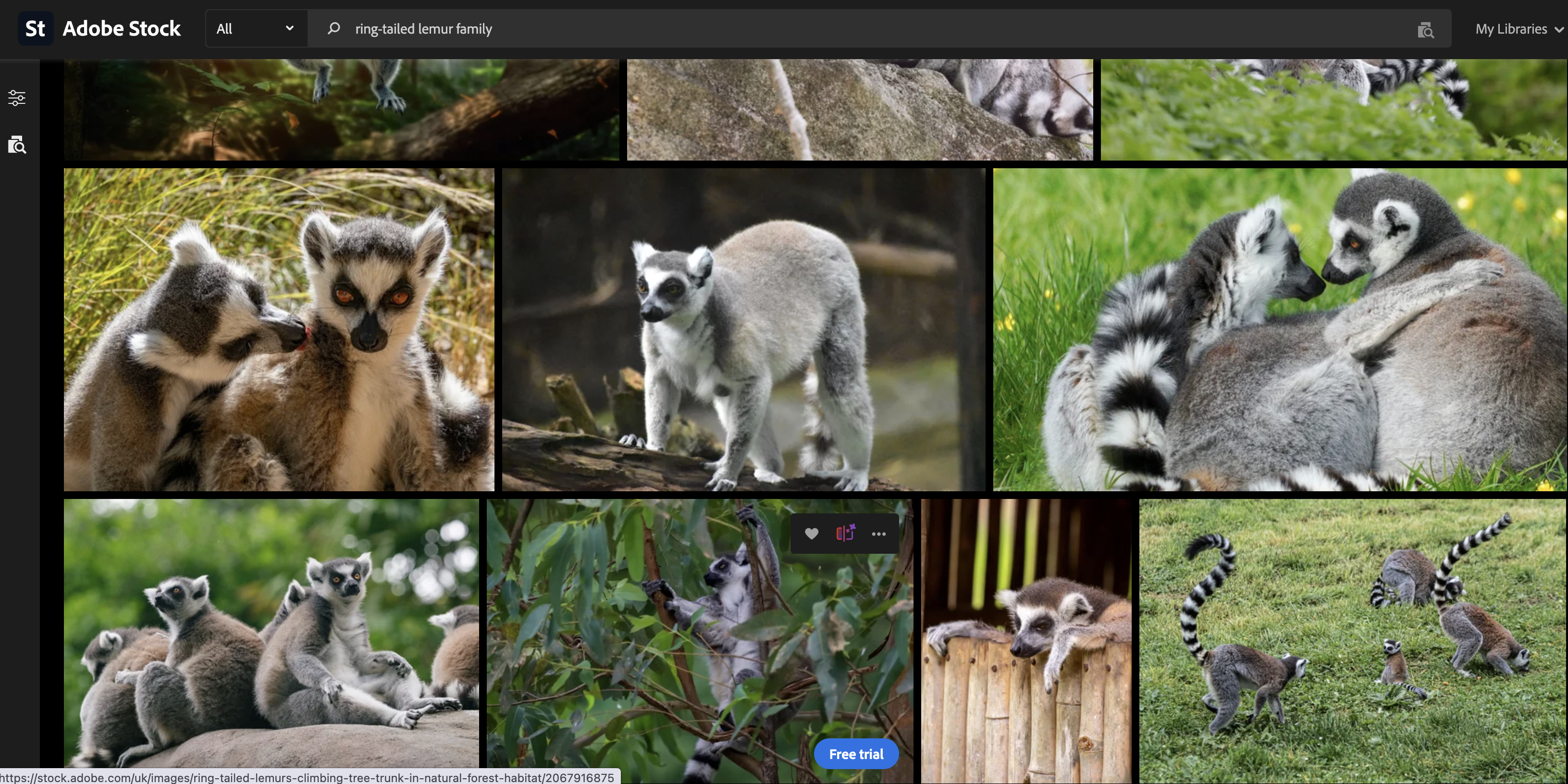Open the lemurs cuddling on green grass thumbnail
Image resolution: width=1568 pixels, height=784 pixels.
(1280, 329)
